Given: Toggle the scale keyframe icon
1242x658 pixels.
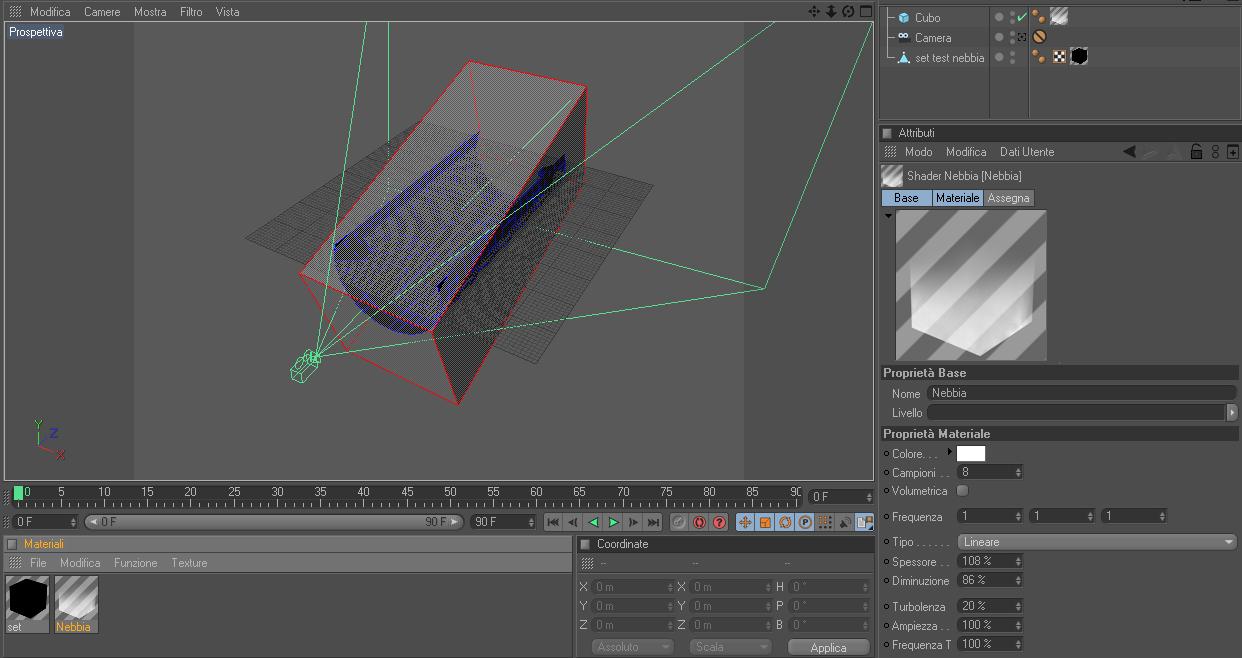Looking at the screenshot, I should pos(765,522).
